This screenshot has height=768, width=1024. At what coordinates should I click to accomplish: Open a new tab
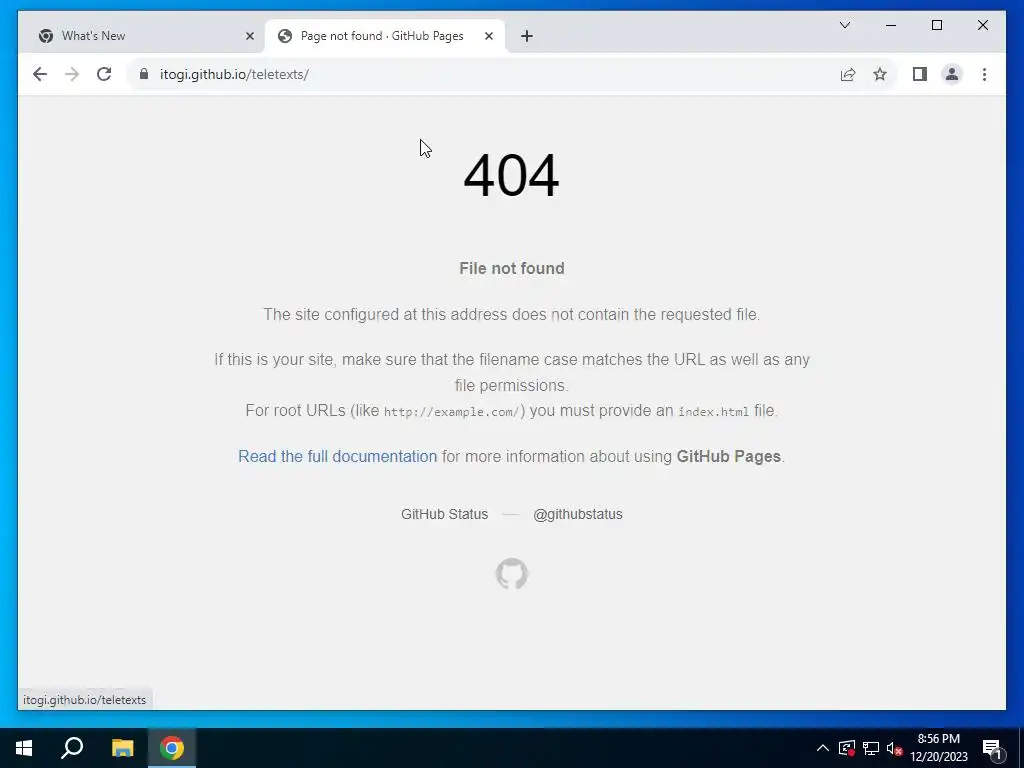tap(526, 36)
